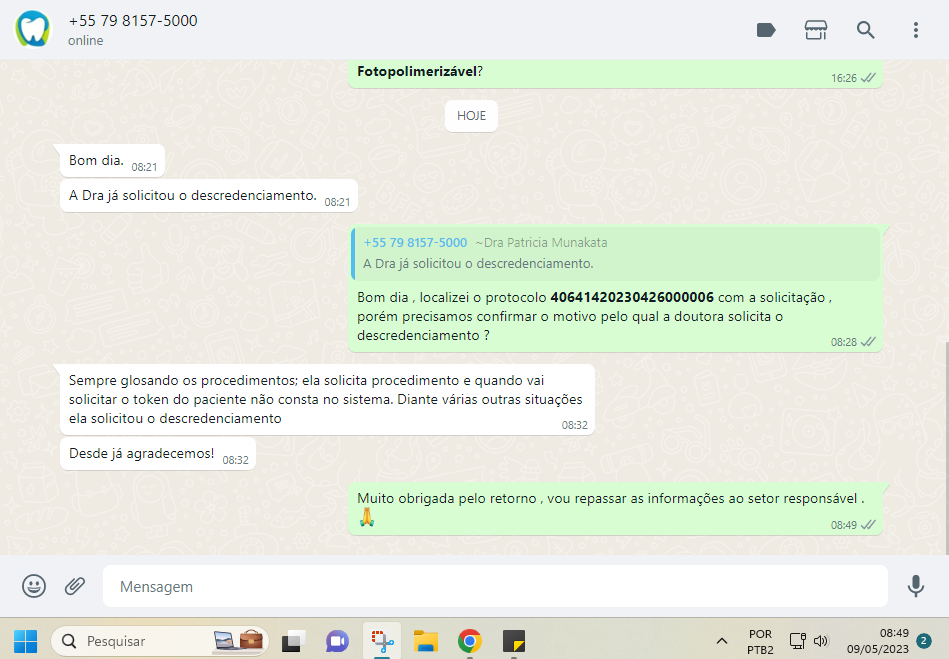Viewport: 949px width, 659px height.
Task: Start voice recording with microphone icon
Action: (915, 586)
